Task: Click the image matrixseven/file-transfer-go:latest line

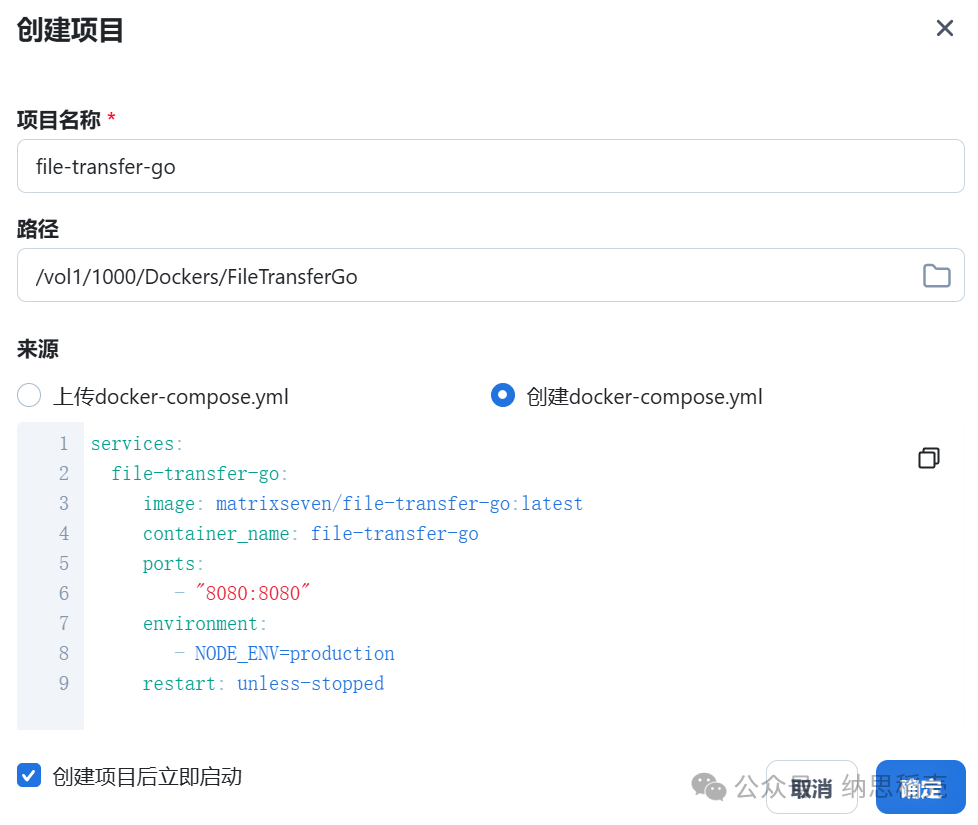Action: coord(362,503)
